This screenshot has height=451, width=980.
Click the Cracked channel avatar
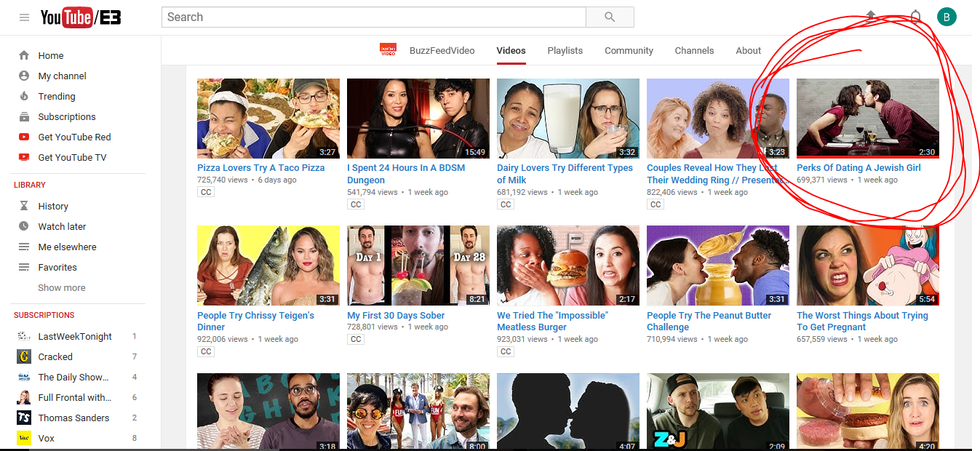tap(24, 357)
